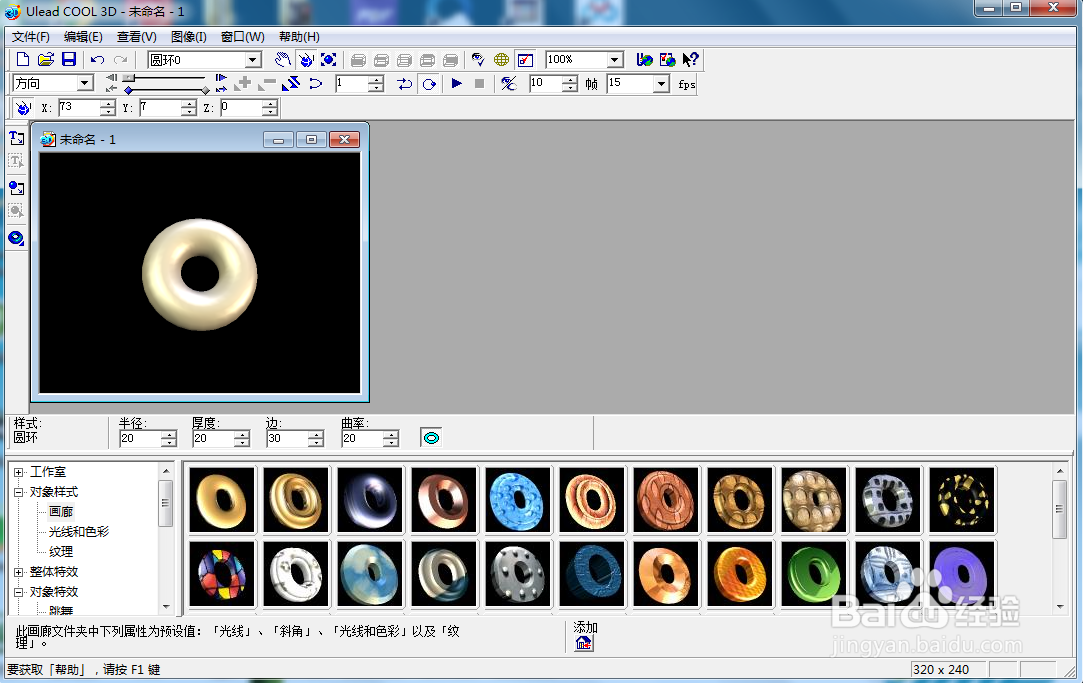Open the 100% zoom dropdown
1083x683 pixels.
[x=615, y=60]
